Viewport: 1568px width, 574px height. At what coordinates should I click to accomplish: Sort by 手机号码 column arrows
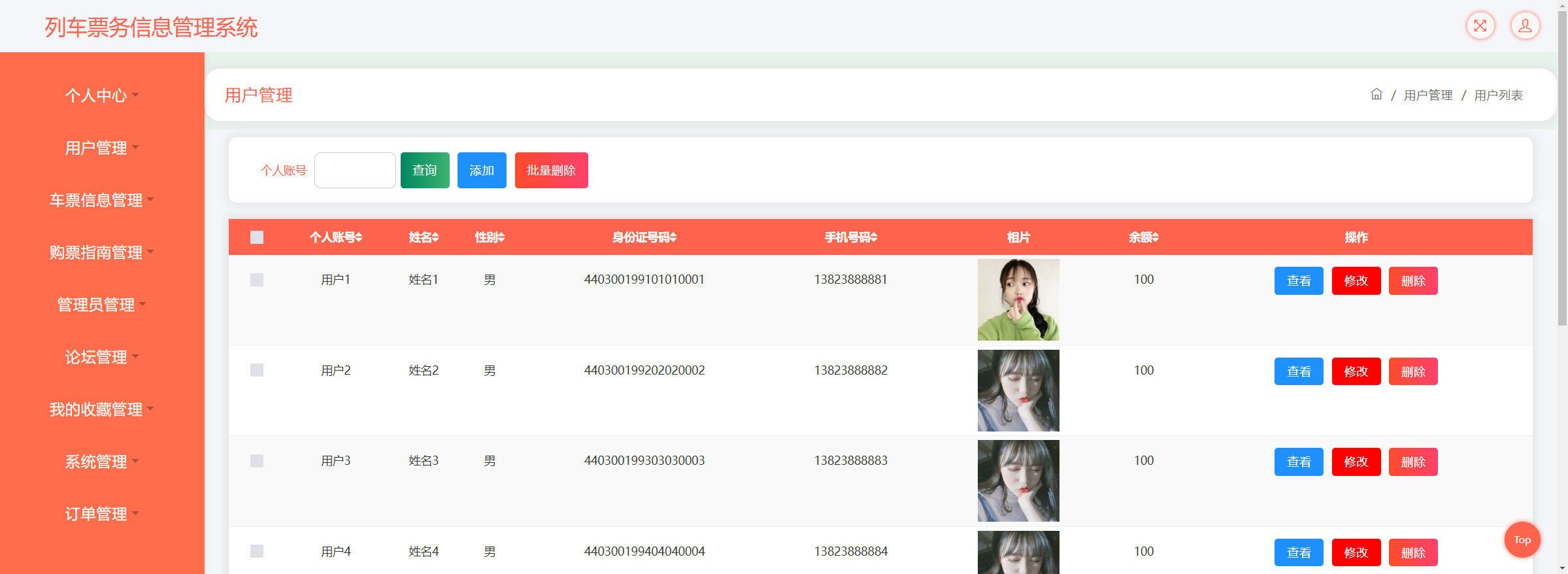pos(874,237)
